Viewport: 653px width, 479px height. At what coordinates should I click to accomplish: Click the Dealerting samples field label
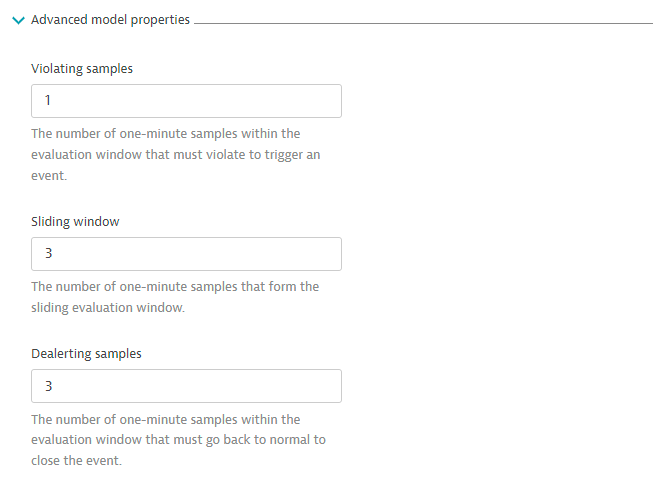(86, 354)
